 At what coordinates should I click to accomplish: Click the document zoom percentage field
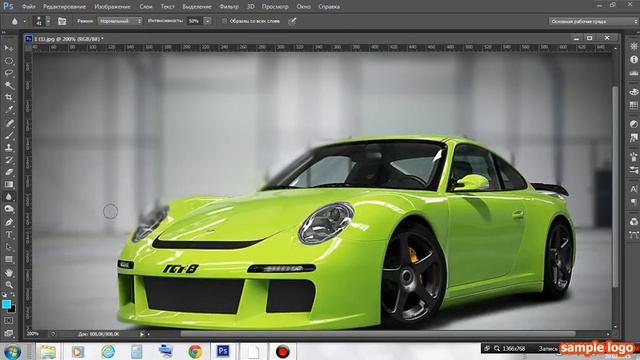pyautogui.click(x=33, y=334)
